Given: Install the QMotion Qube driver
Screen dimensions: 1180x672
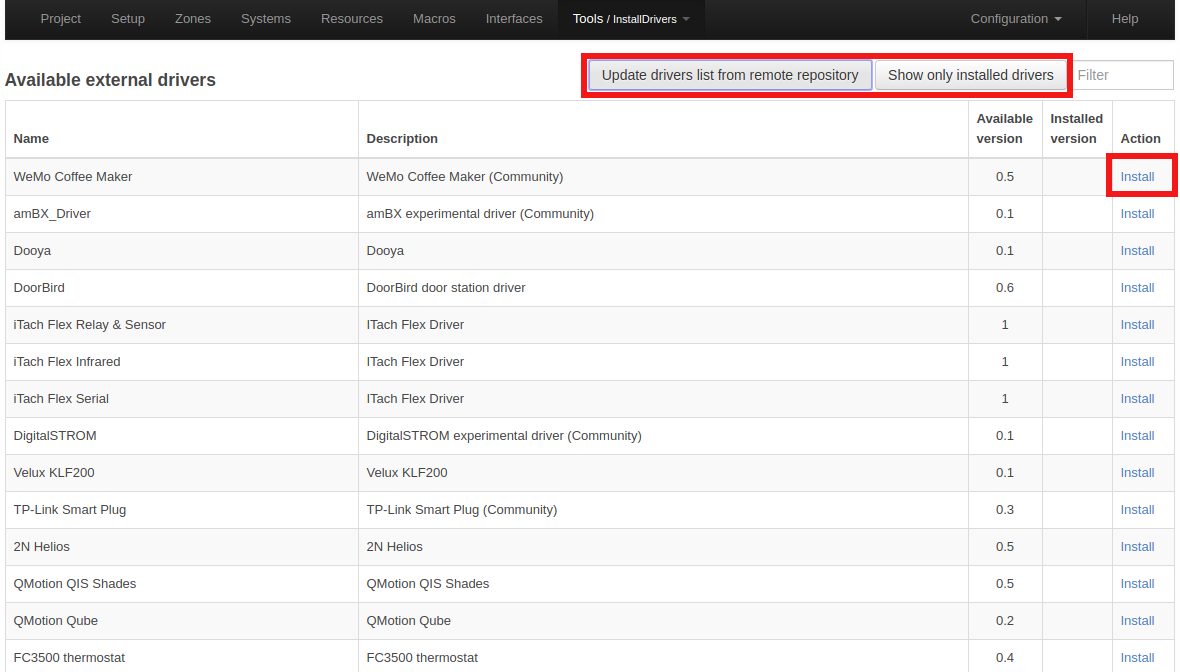Looking at the screenshot, I should (x=1137, y=621).
